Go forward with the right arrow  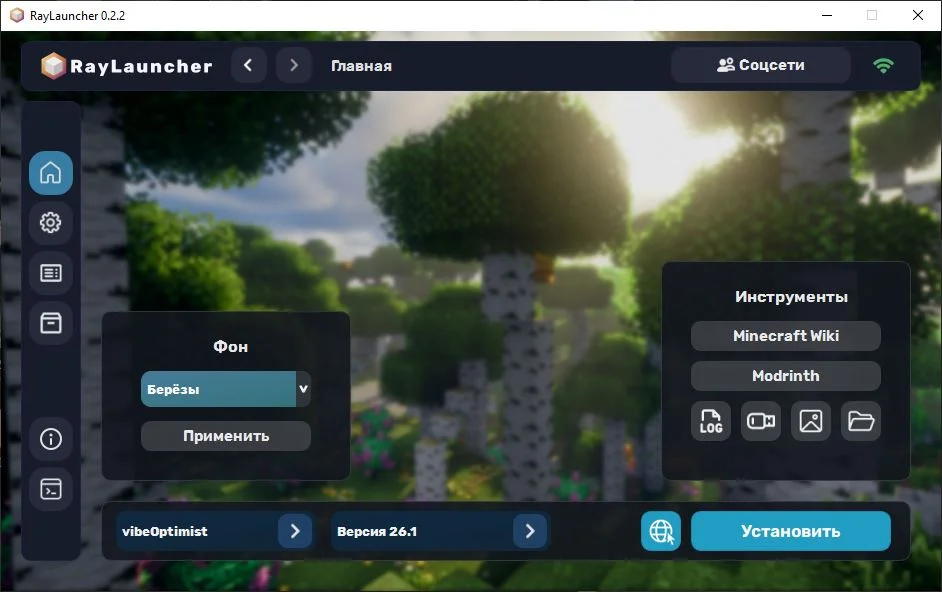(x=294, y=65)
